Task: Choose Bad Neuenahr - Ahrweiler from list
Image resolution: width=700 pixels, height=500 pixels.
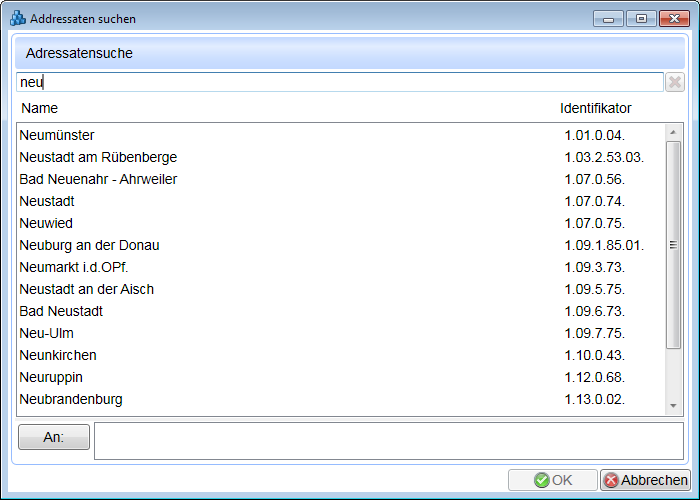Action: pos(98,179)
